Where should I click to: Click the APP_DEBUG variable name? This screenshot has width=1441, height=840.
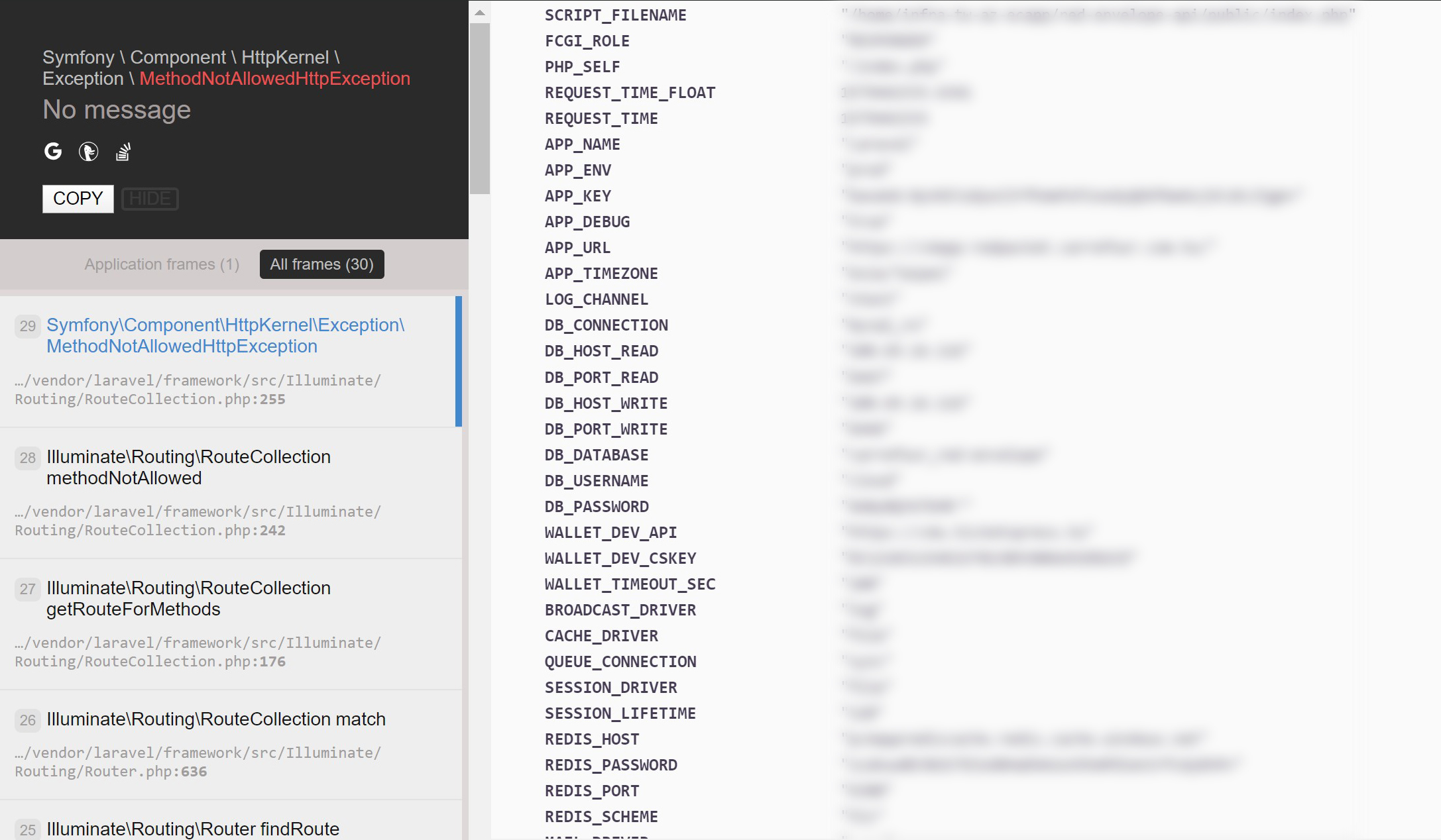[587, 222]
